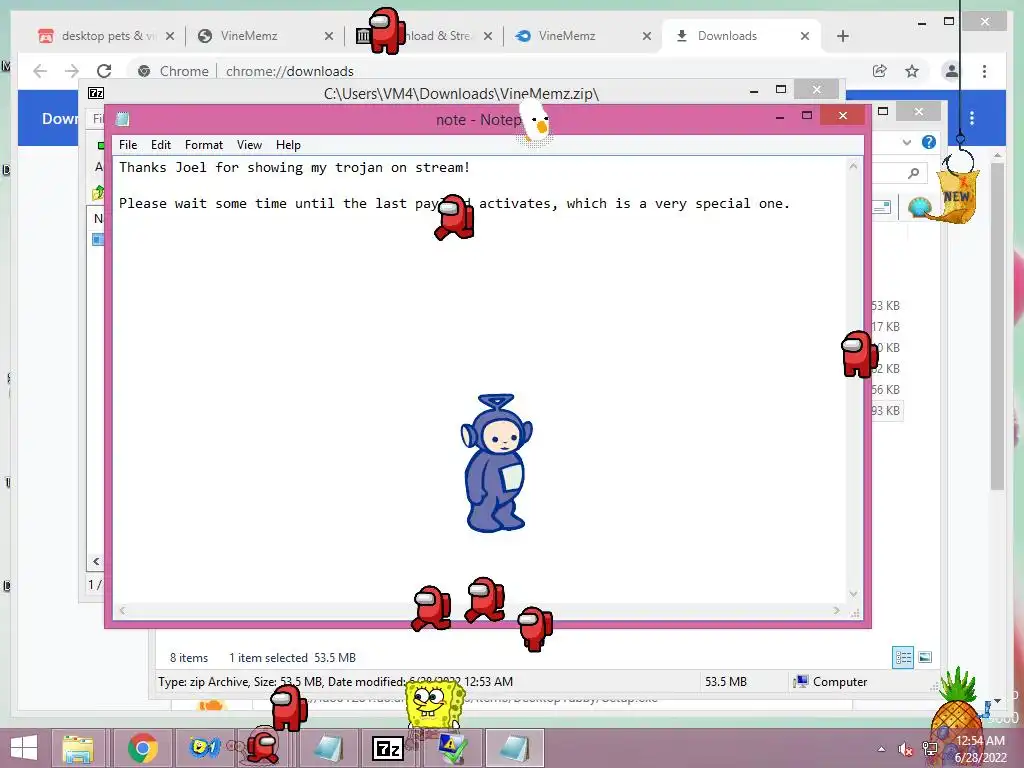The height and width of the screenshot is (768, 1024).
Task: Click the '53 KB' size entry in Explorer
Action: (886, 306)
